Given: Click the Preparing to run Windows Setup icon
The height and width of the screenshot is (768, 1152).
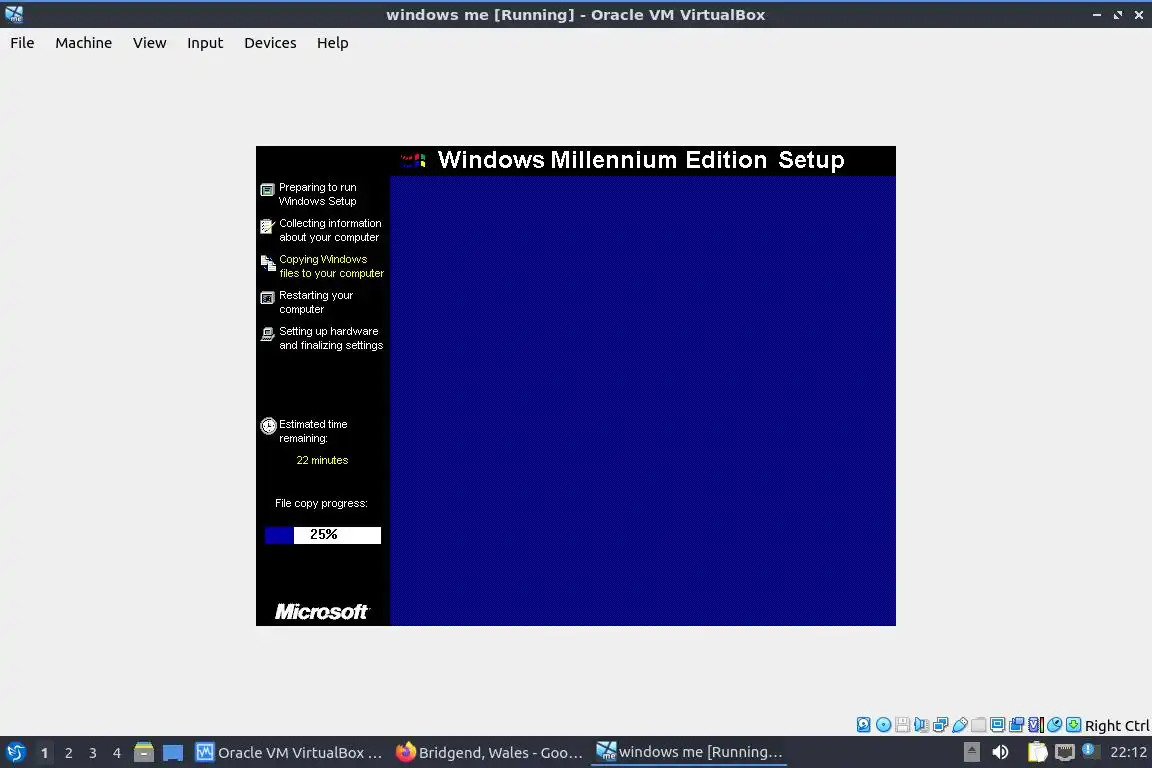Looking at the screenshot, I should (267, 190).
